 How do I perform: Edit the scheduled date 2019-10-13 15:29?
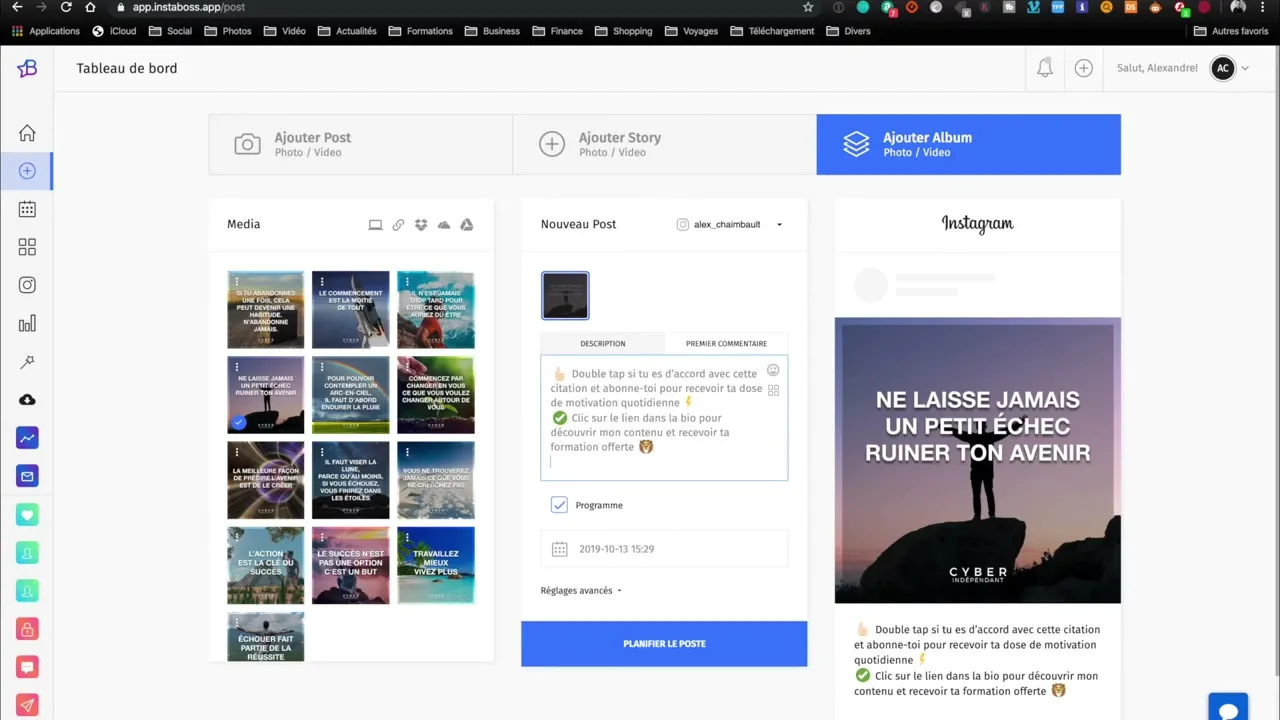click(x=663, y=548)
